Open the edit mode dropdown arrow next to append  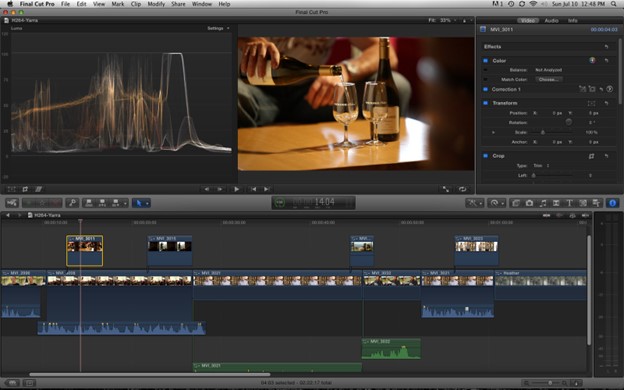click(125, 203)
